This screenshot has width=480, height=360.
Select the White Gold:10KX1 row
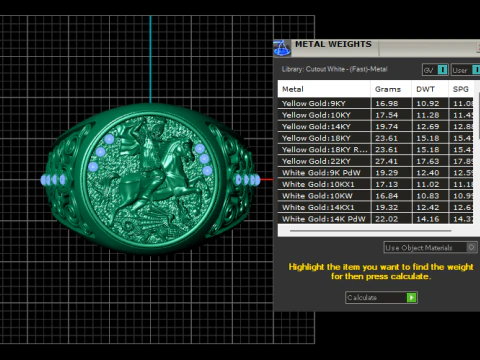click(376, 184)
